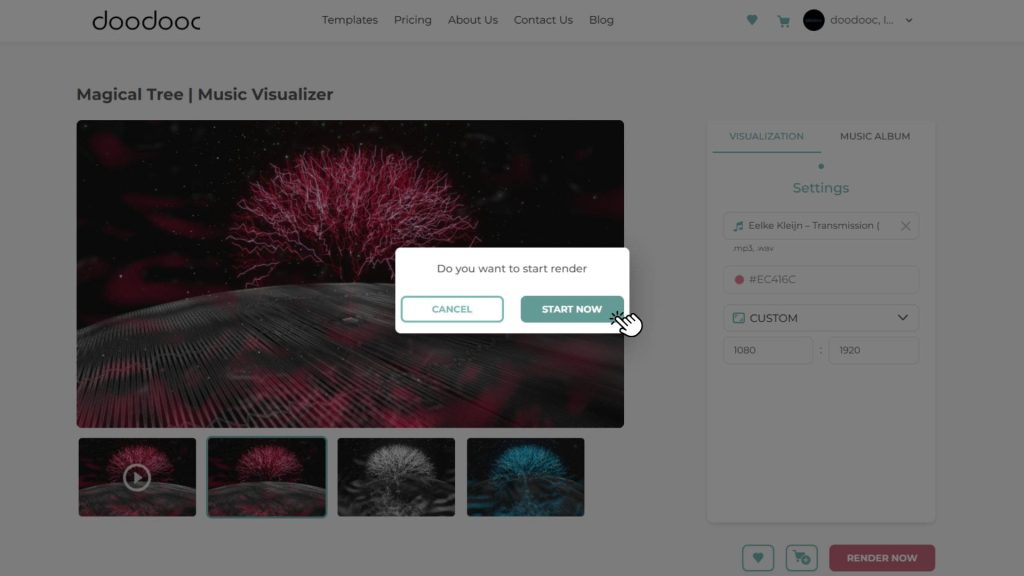Screen dimensions: 1024x576
Task: Remove the uploaded Eelke Kleijn audio file
Action: [905, 226]
